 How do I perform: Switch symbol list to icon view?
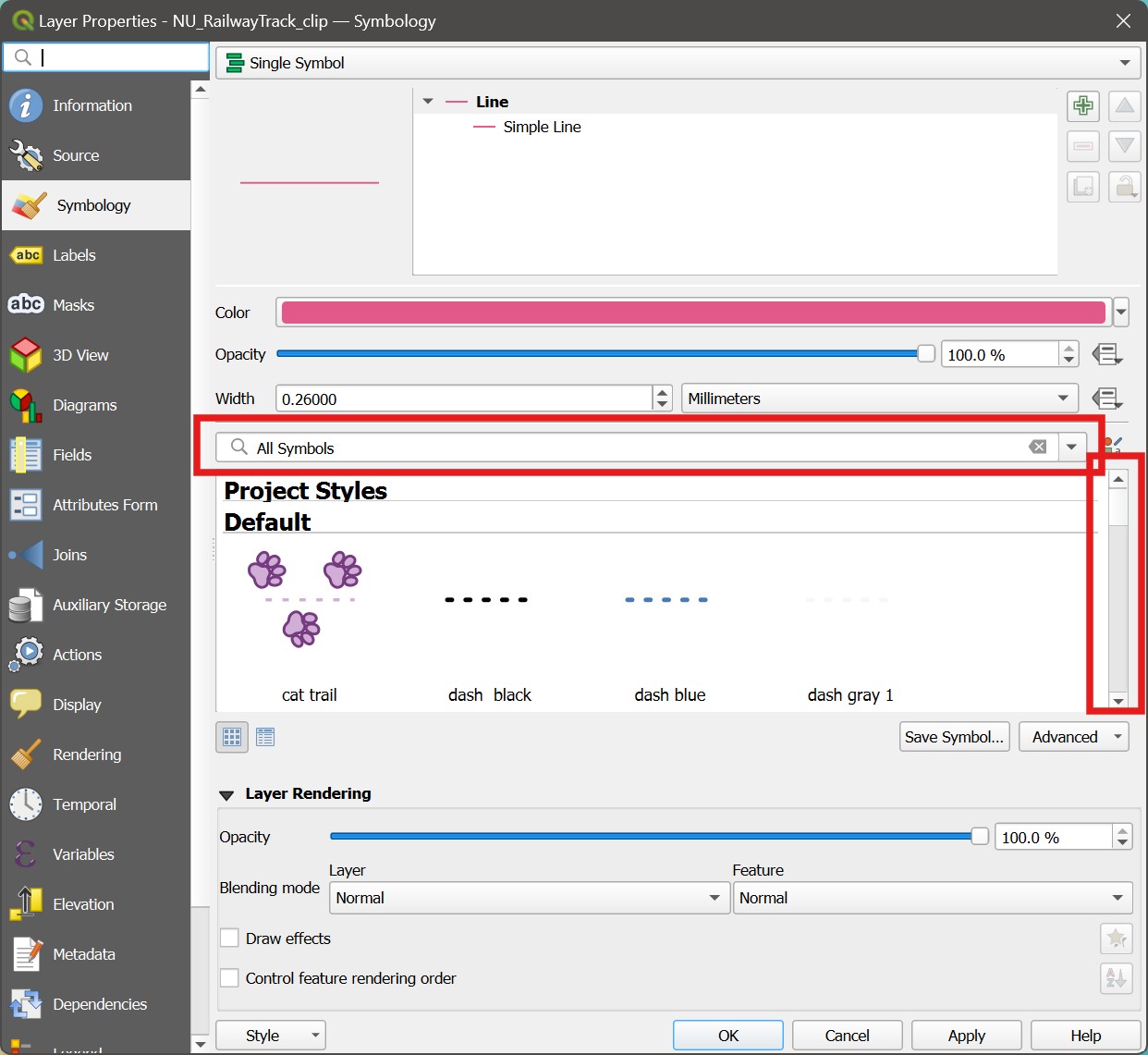[232, 737]
